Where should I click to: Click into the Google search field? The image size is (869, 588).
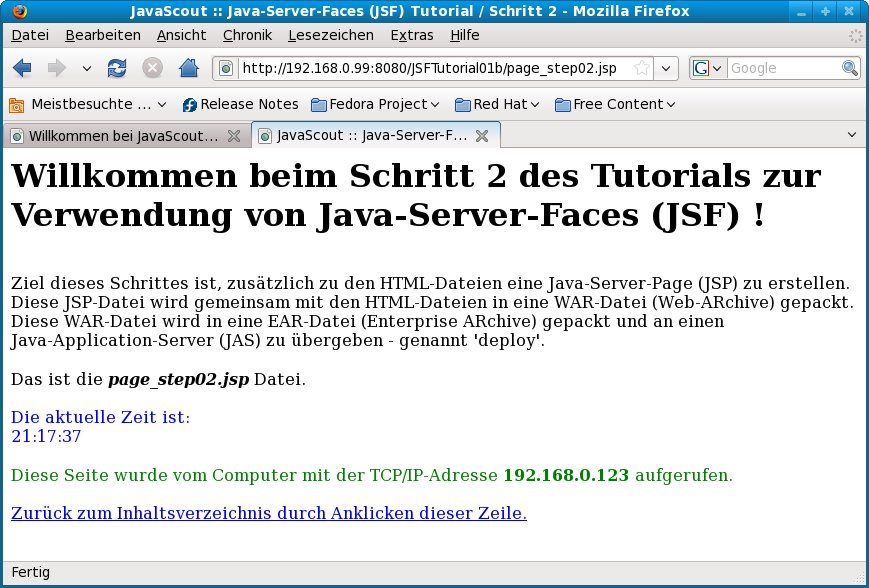tap(783, 68)
